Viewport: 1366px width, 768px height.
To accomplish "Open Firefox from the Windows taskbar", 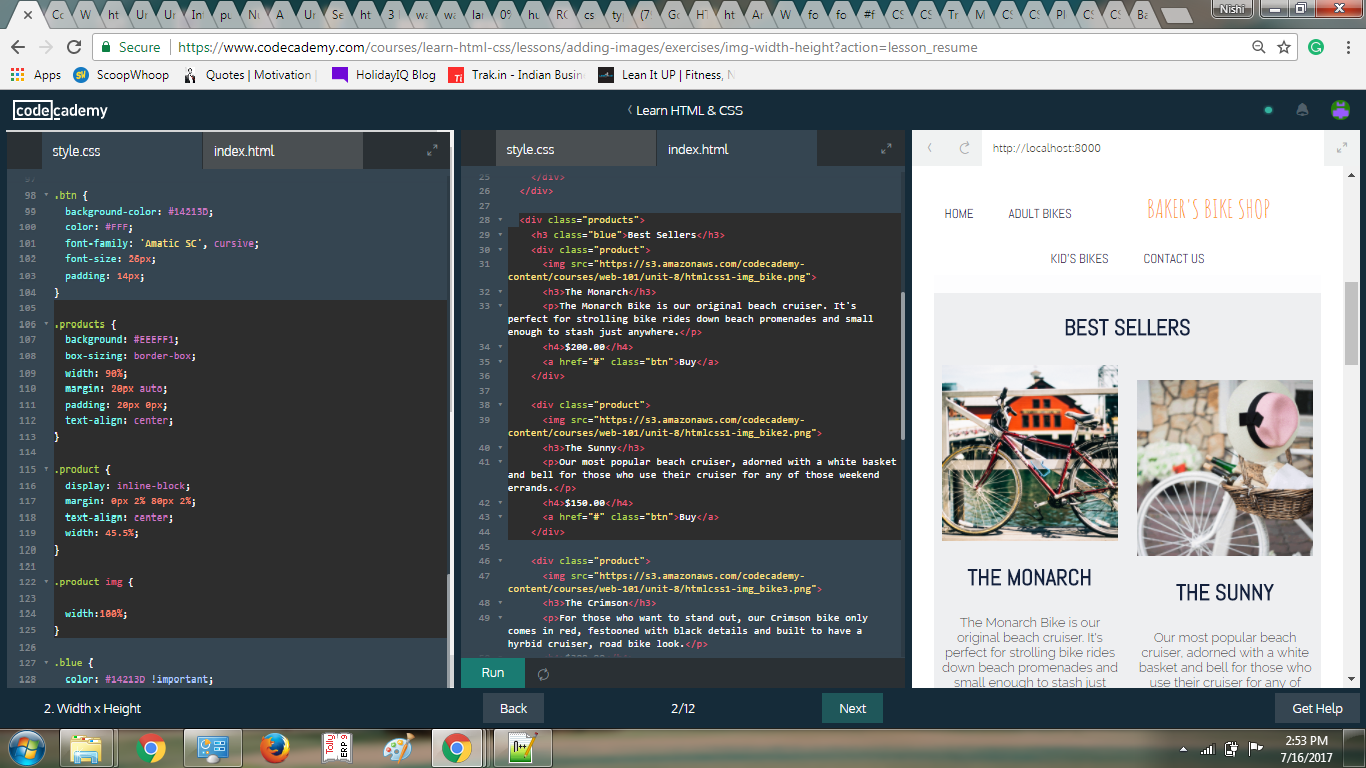I will 274,748.
